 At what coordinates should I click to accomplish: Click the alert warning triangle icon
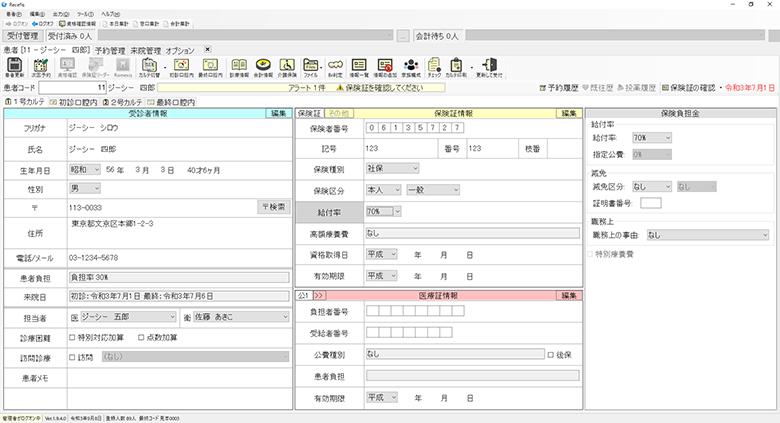(x=340, y=88)
